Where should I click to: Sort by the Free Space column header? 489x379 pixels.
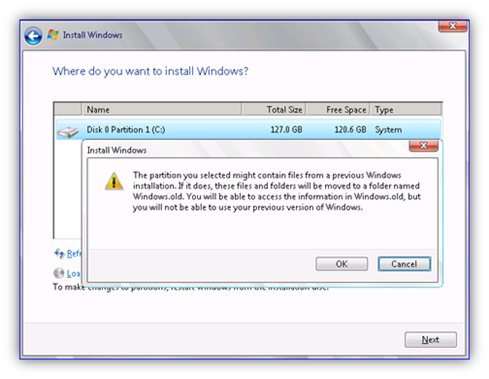338,109
